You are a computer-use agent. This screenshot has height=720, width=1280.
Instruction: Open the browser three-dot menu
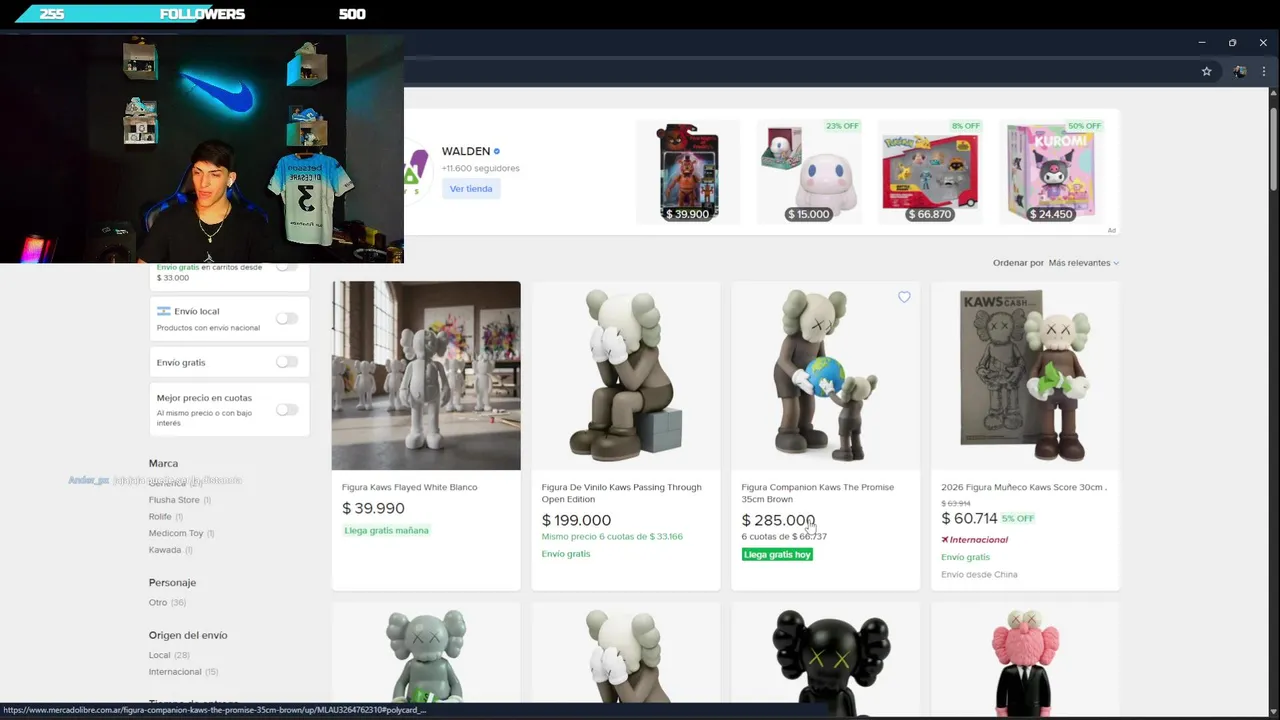pos(1264,72)
